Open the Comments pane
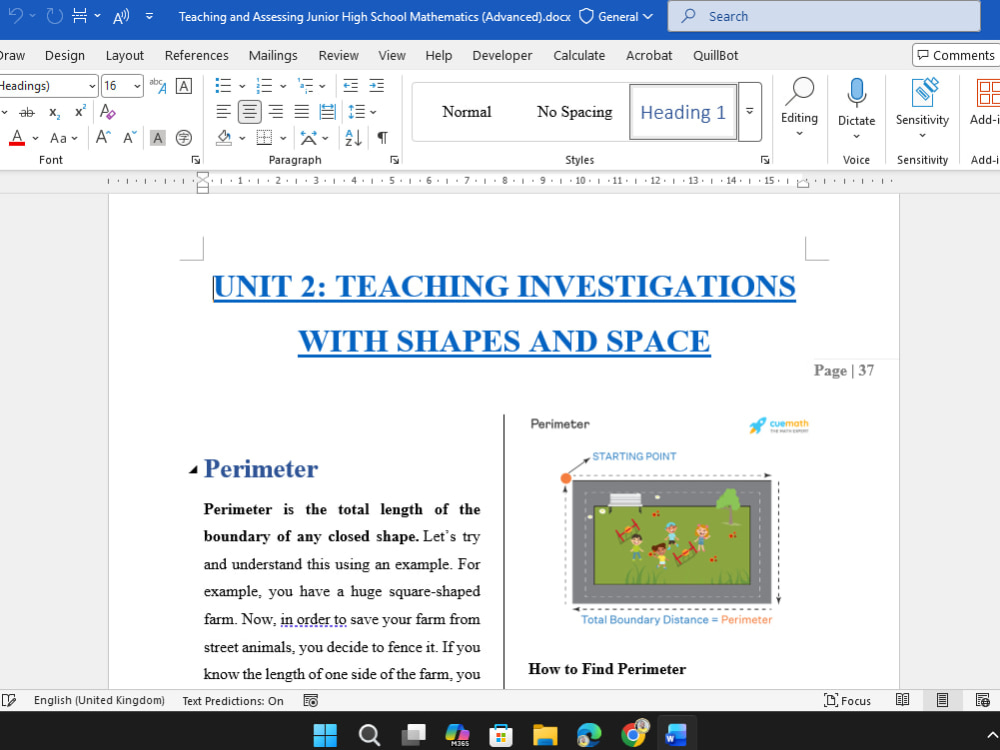The height and width of the screenshot is (750, 1000). (x=955, y=55)
